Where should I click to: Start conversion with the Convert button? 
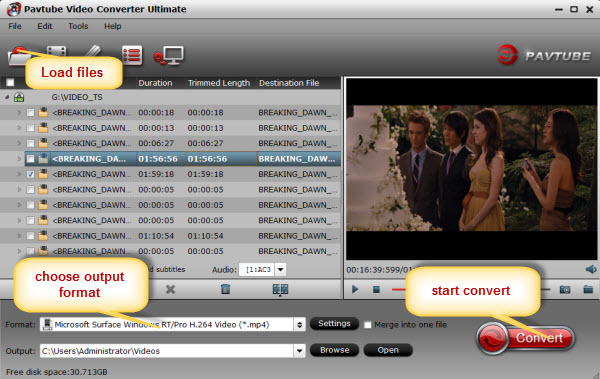525,338
